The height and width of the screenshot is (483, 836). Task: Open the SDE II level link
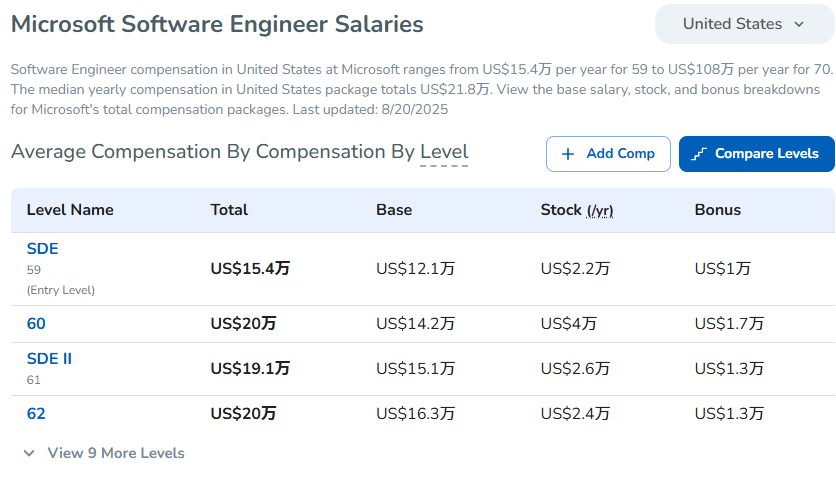click(x=49, y=359)
